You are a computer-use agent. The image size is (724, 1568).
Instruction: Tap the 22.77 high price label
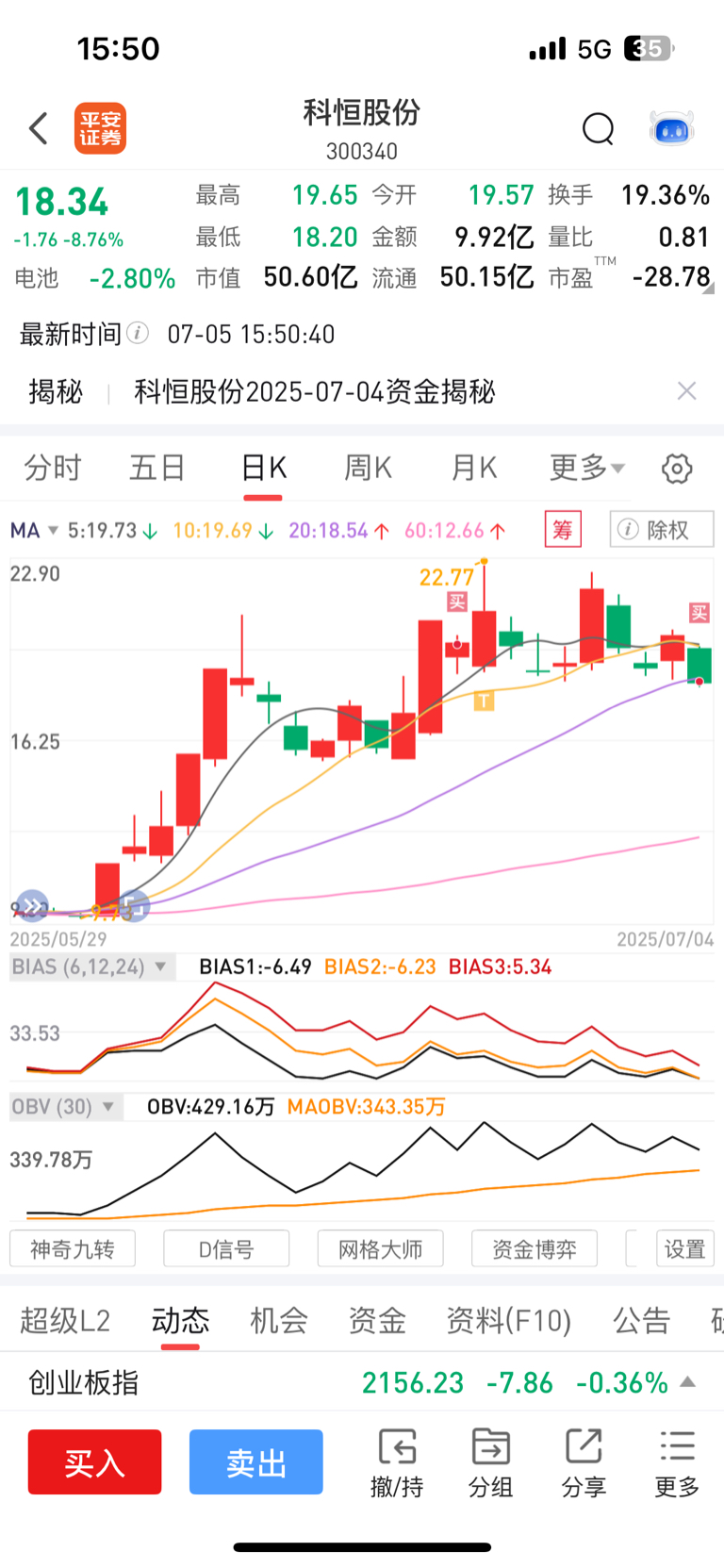[x=447, y=576]
